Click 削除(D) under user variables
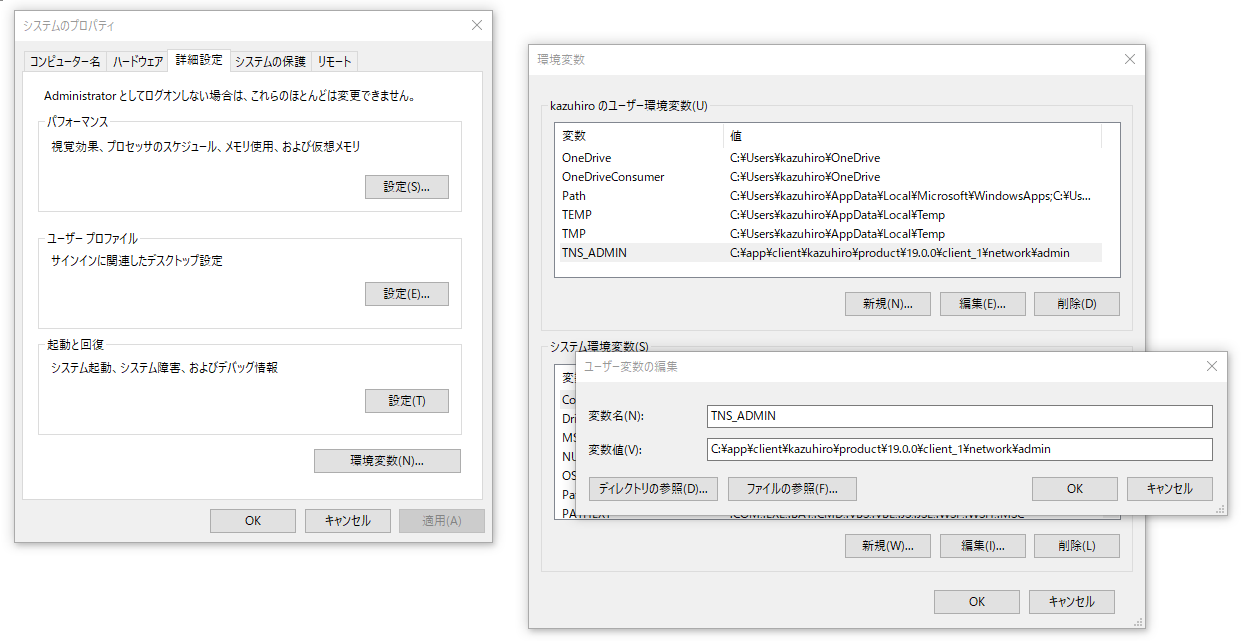 pyautogui.click(x=1076, y=304)
